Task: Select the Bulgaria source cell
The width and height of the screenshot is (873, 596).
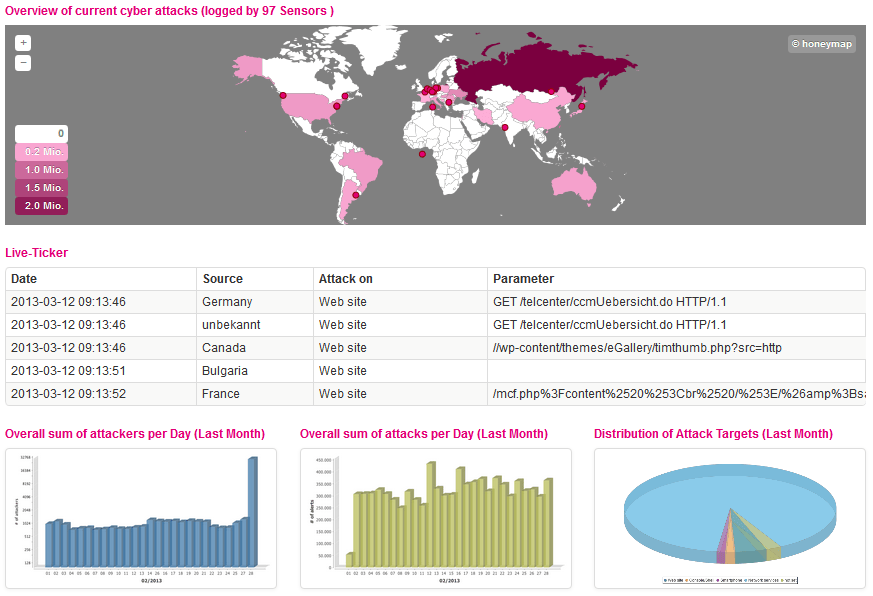Action: [255, 371]
